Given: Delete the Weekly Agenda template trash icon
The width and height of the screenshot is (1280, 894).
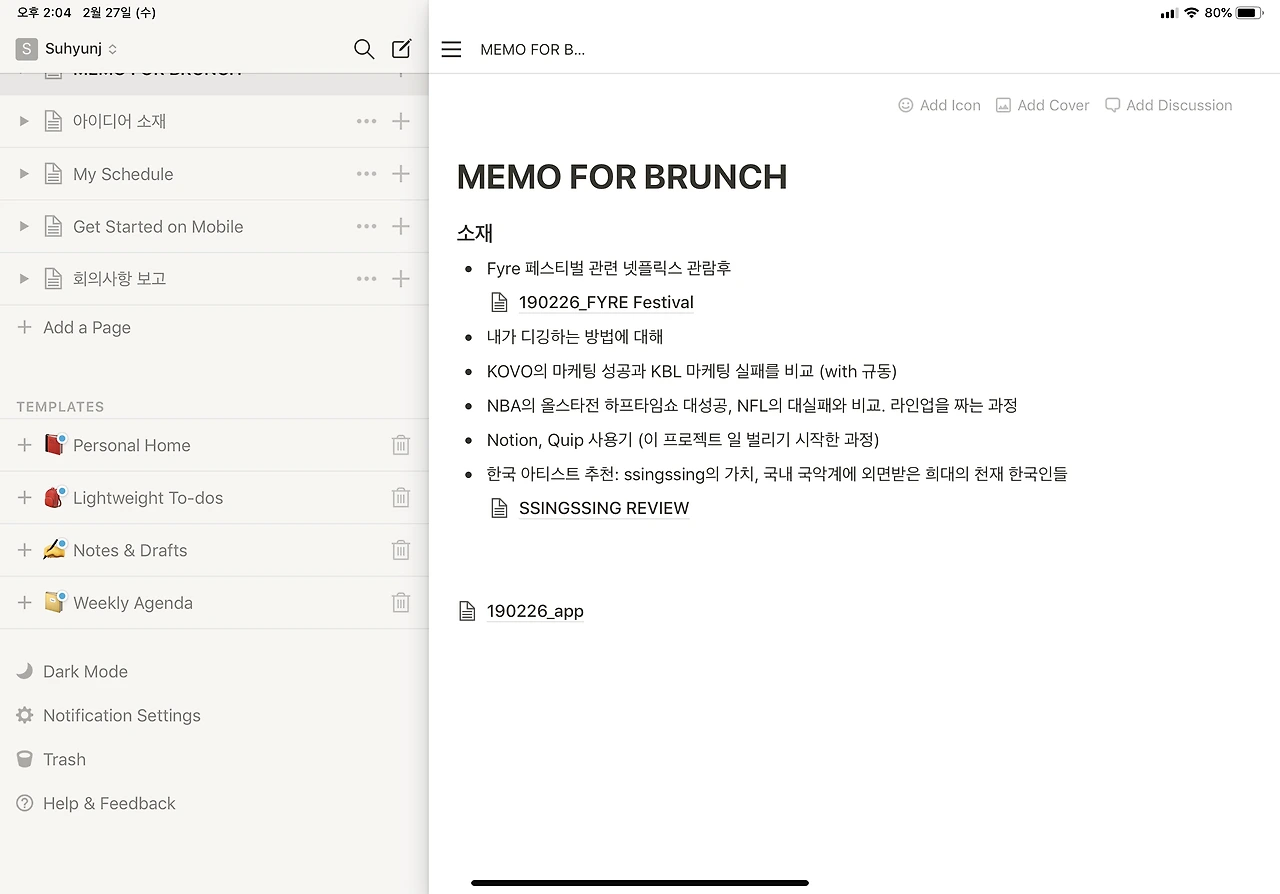Looking at the screenshot, I should pyautogui.click(x=401, y=603).
